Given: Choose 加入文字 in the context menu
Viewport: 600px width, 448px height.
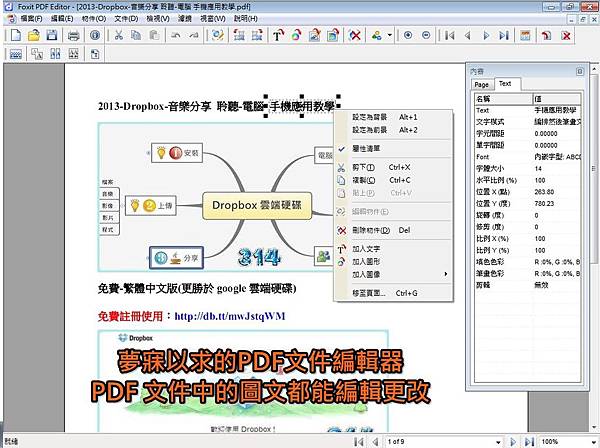Looking at the screenshot, I should [393, 249].
